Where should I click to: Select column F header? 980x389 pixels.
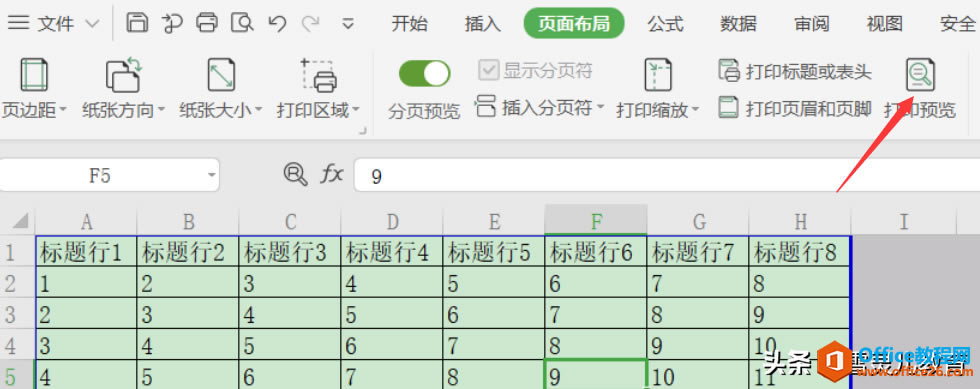596,221
